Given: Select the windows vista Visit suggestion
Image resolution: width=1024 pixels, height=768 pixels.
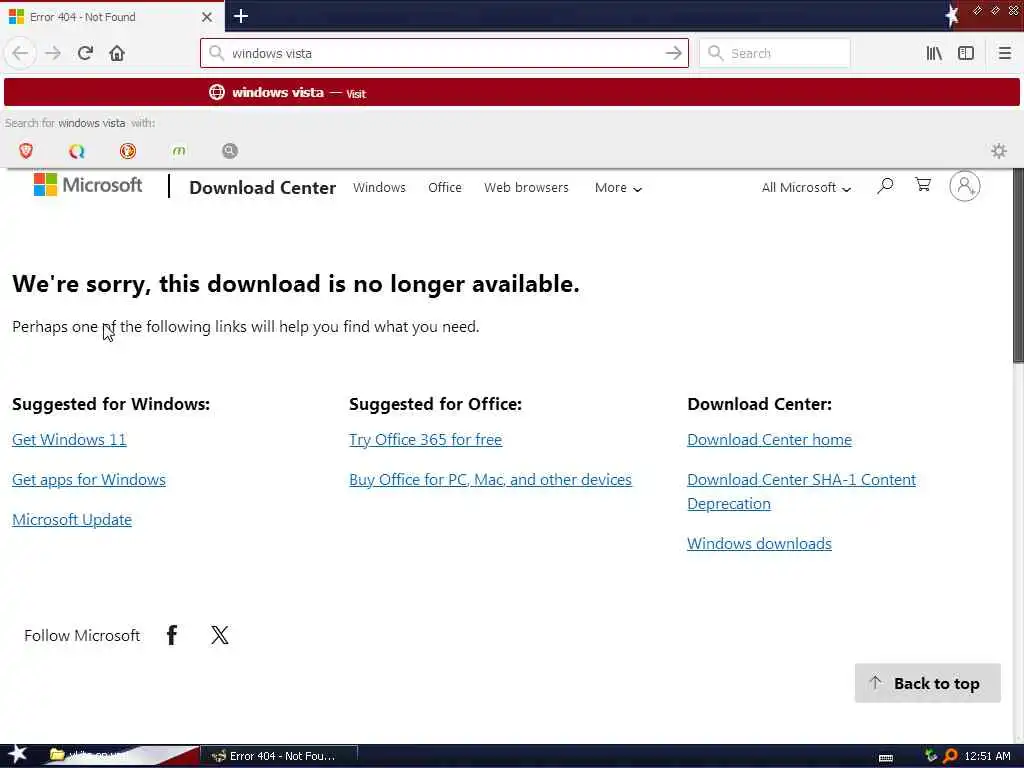Looking at the screenshot, I should pos(511,93).
